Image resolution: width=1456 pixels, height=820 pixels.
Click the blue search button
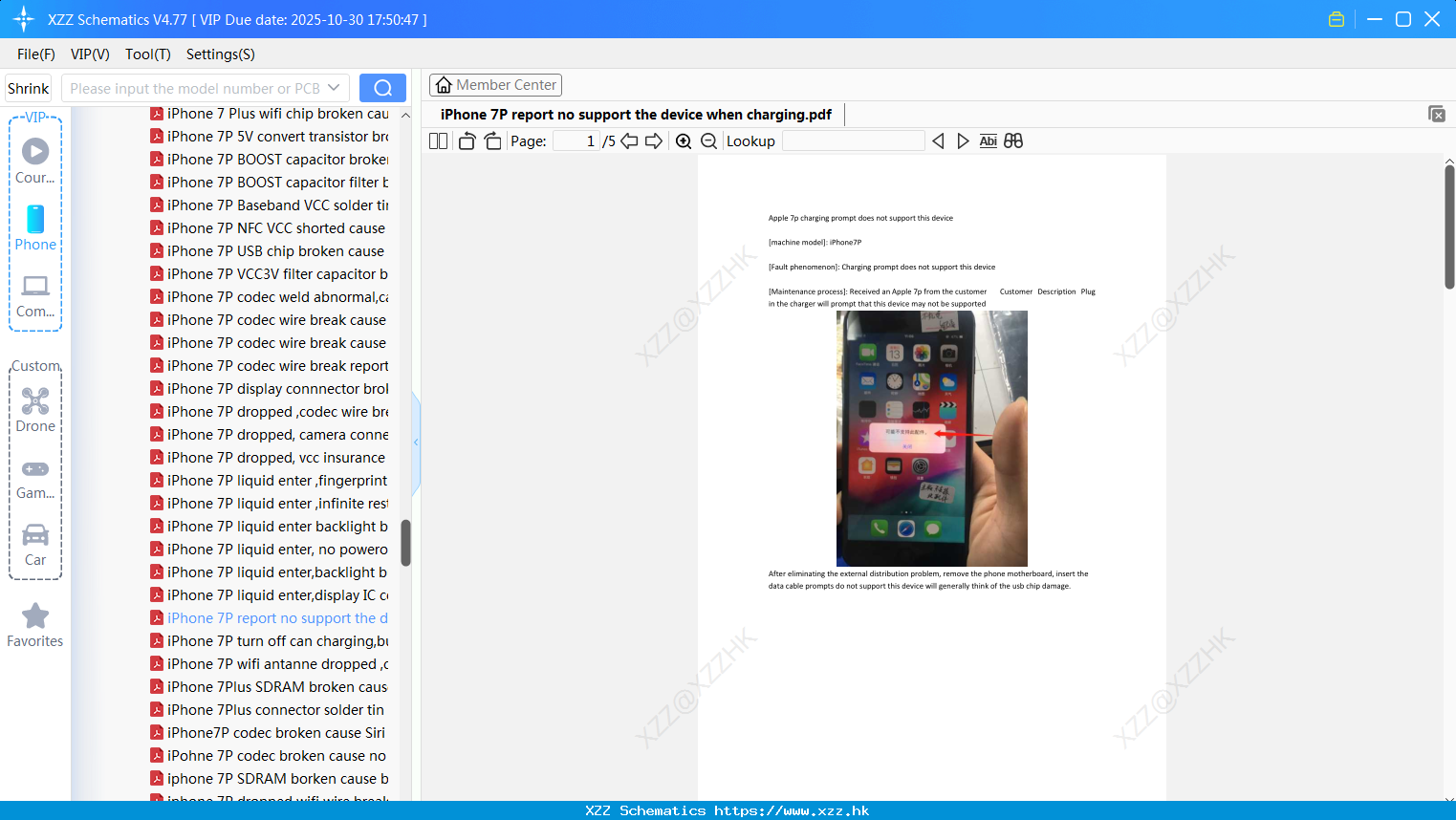[x=382, y=88]
